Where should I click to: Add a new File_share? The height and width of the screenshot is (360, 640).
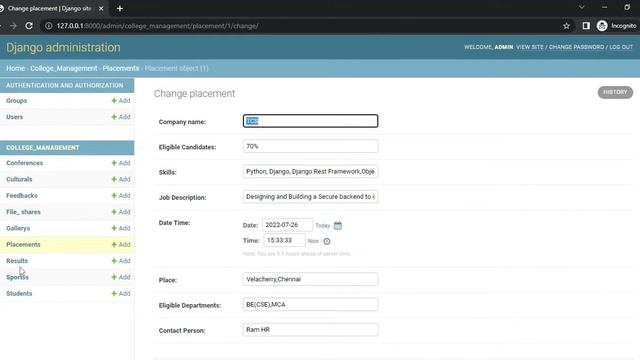[x=121, y=212]
